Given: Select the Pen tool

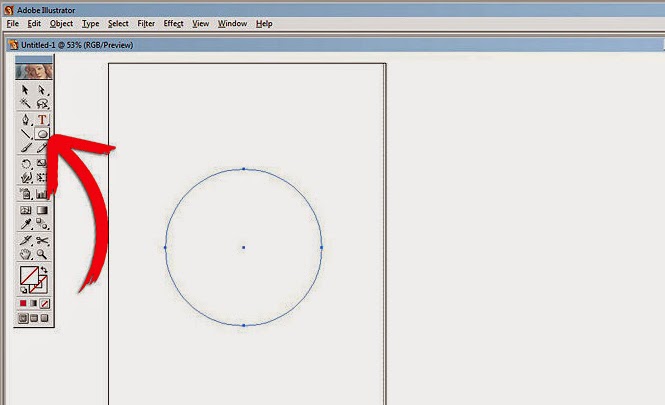Looking at the screenshot, I should pyautogui.click(x=25, y=120).
